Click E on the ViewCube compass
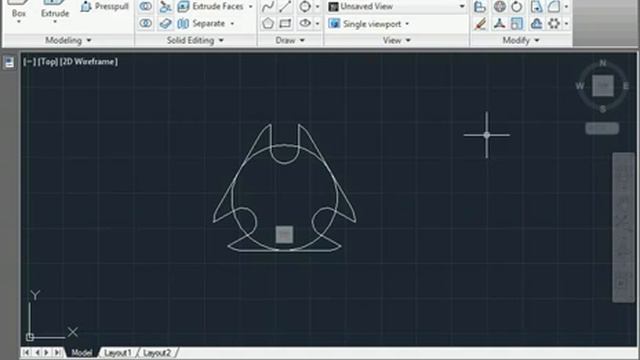The image size is (640, 360). click(626, 86)
